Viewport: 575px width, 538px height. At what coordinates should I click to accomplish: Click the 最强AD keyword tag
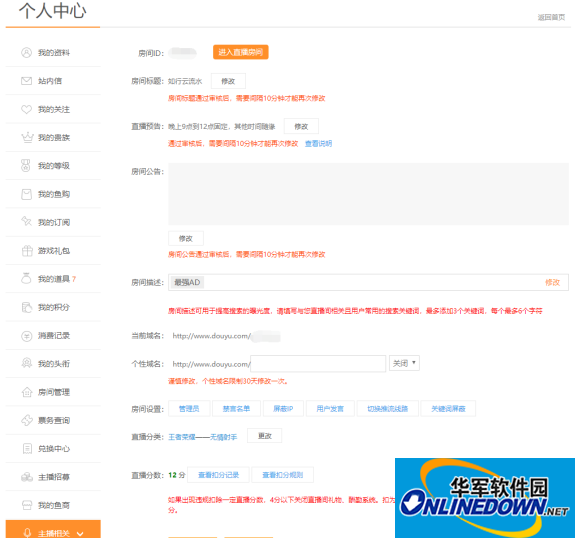click(x=187, y=282)
